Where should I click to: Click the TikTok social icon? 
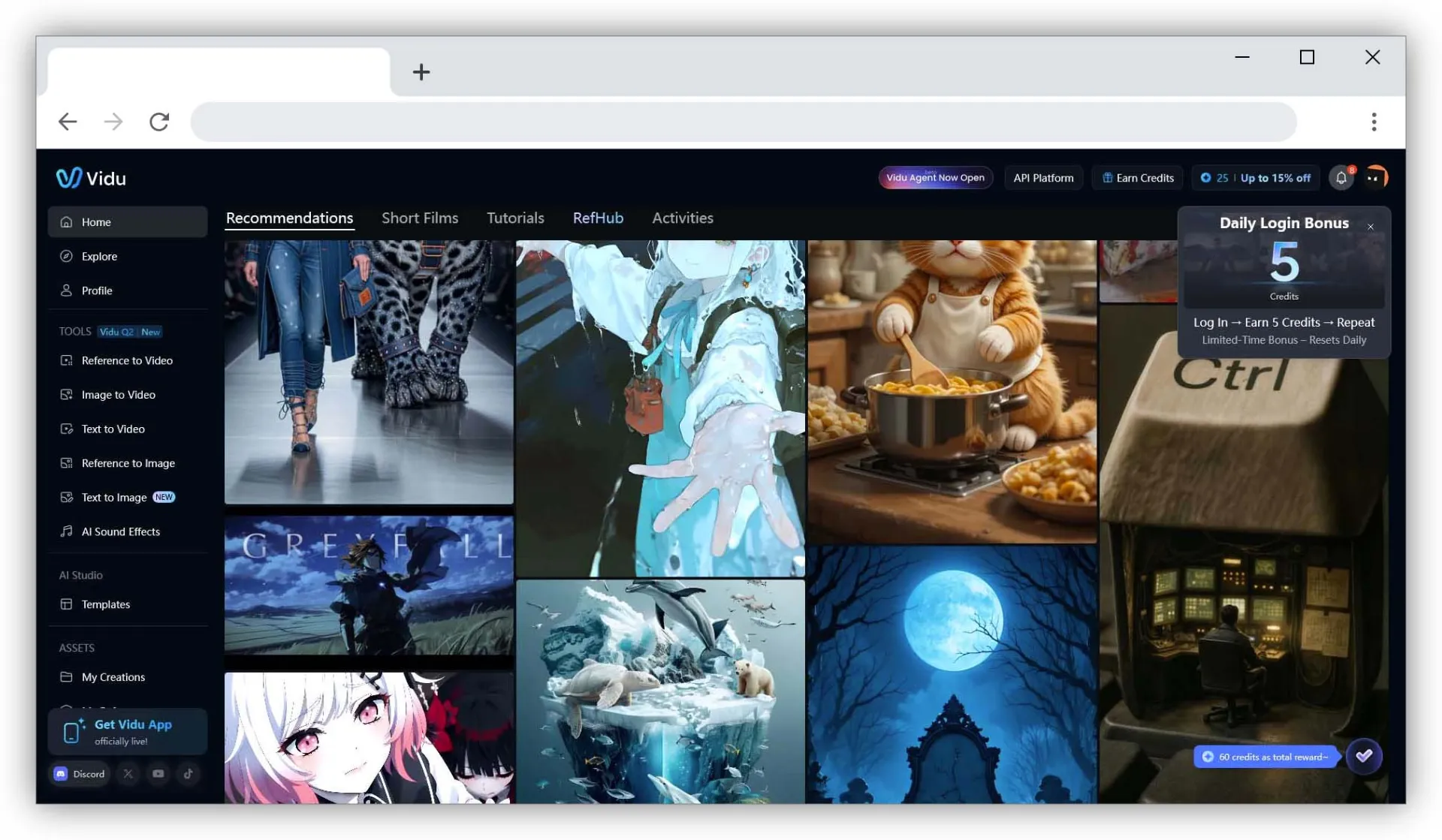189,774
